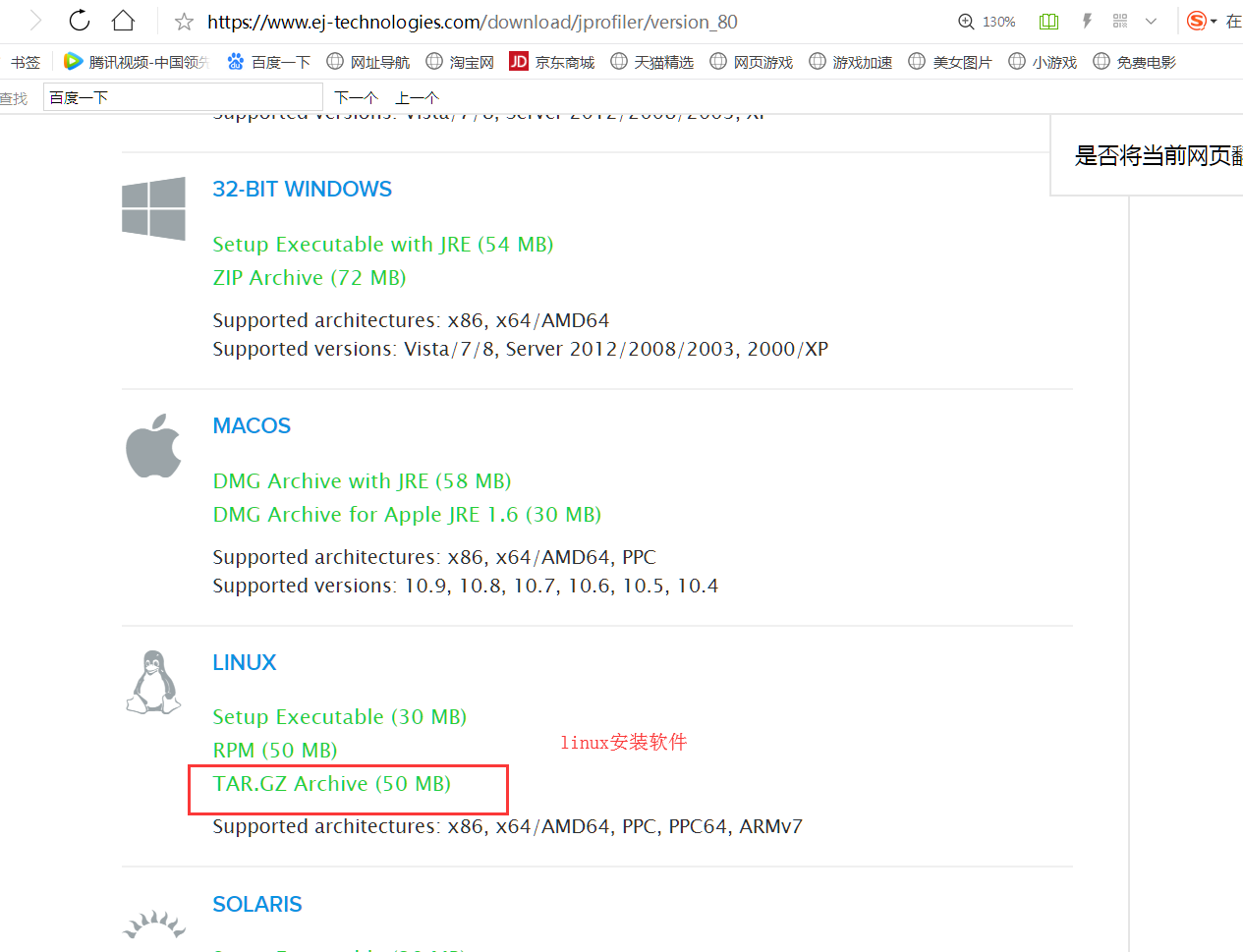This screenshot has height=952, width=1243.
Task: Click the Windows logo icon
Action: point(153,208)
